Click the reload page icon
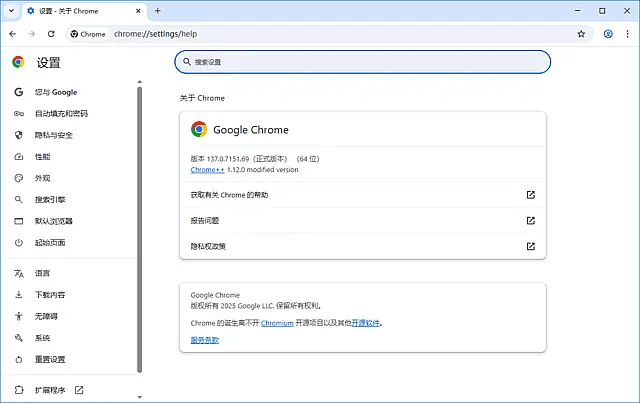Viewport: 640px width, 403px height. (51, 34)
